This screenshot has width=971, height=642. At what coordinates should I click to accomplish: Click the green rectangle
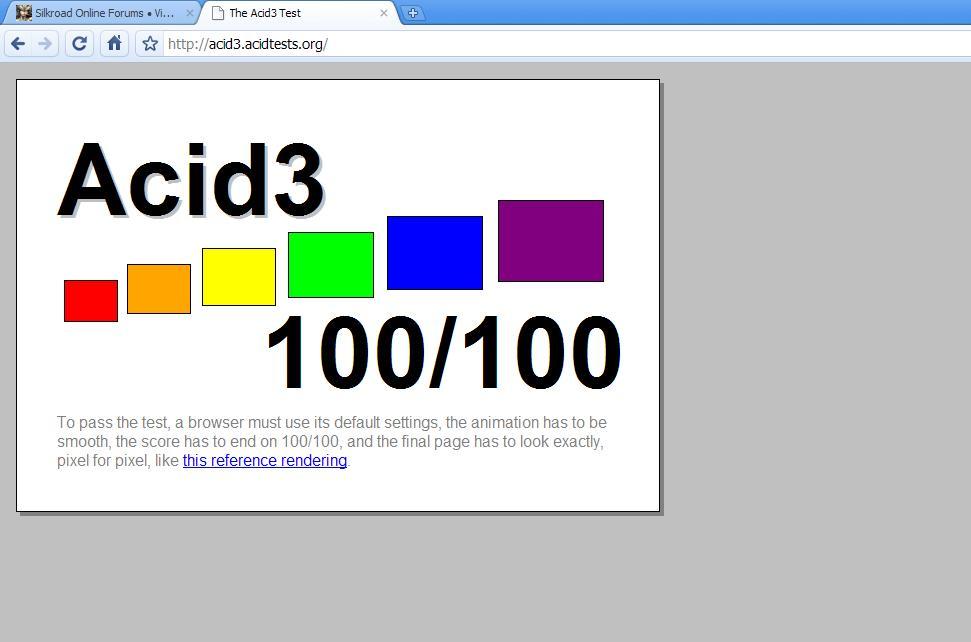click(x=330, y=265)
